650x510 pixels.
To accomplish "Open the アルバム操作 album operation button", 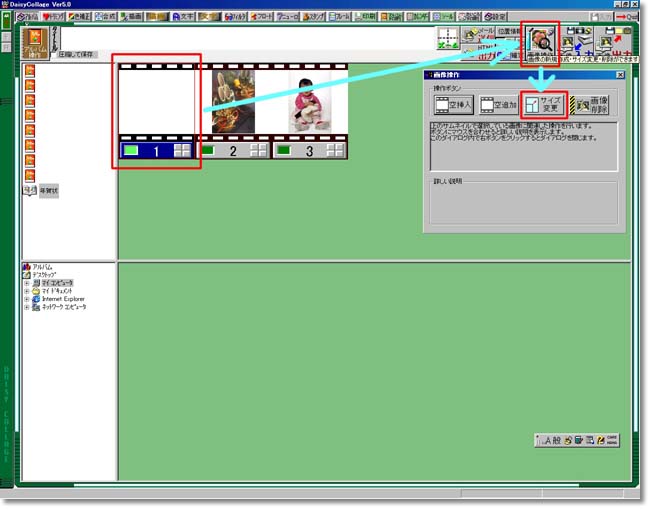I will point(35,43).
